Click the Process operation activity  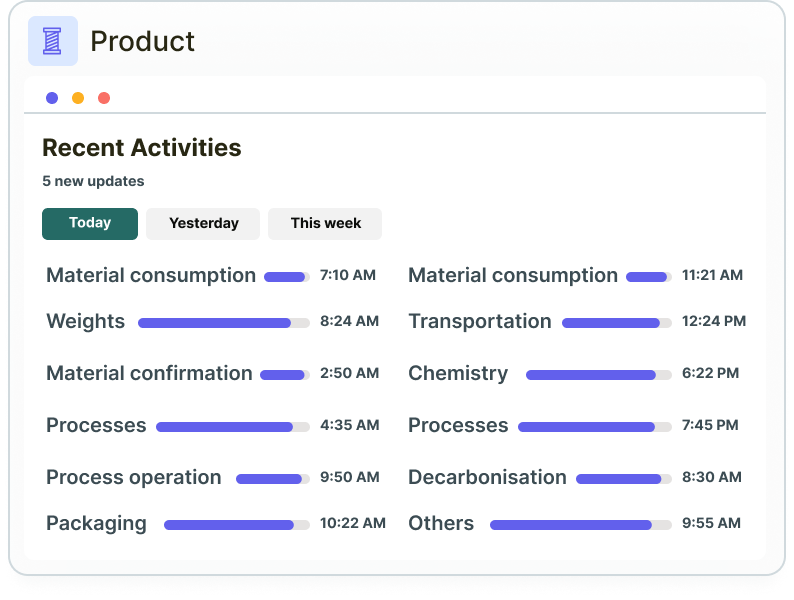click(134, 477)
